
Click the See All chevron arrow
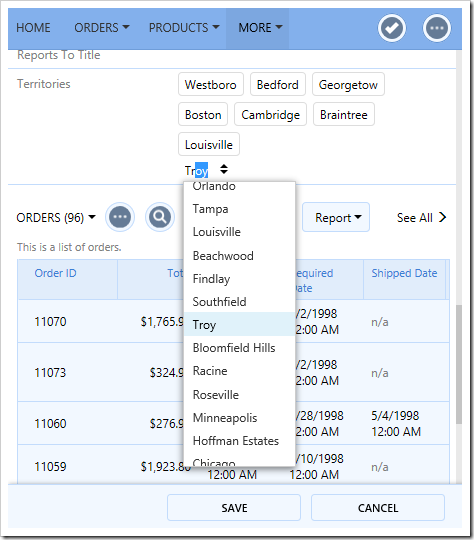pos(443,217)
